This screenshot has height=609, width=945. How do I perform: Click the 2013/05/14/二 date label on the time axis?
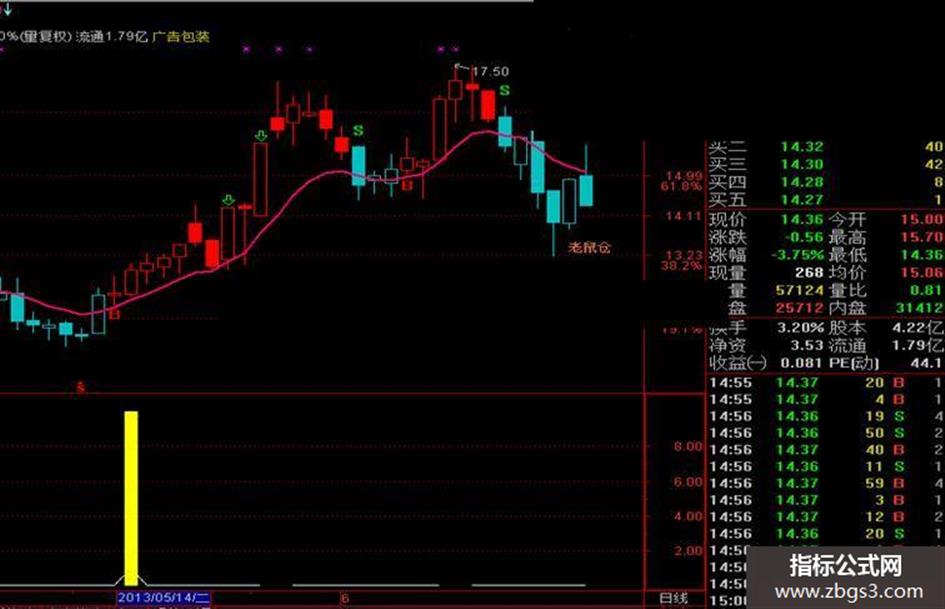(x=163, y=598)
